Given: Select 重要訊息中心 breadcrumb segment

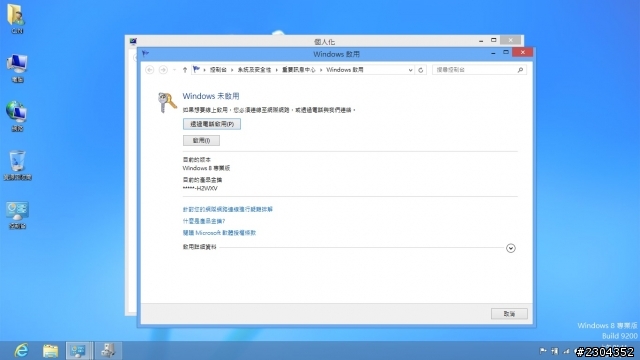Looking at the screenshot, I should click(299, 70).
